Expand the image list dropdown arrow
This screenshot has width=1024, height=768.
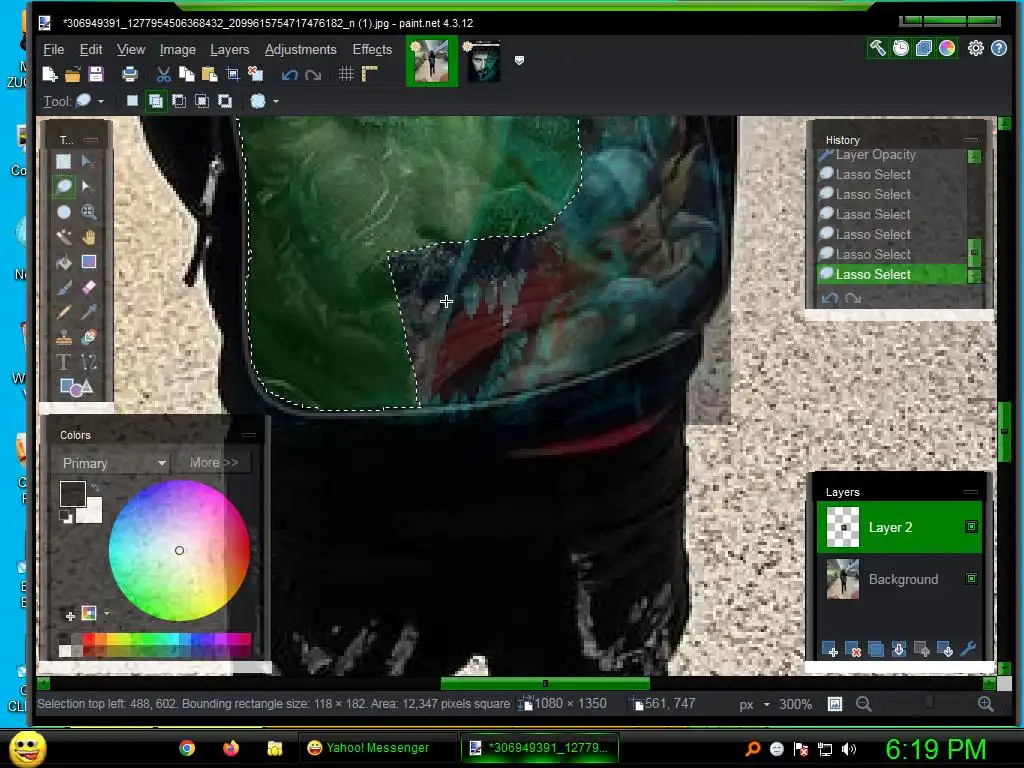pos(519,61)
